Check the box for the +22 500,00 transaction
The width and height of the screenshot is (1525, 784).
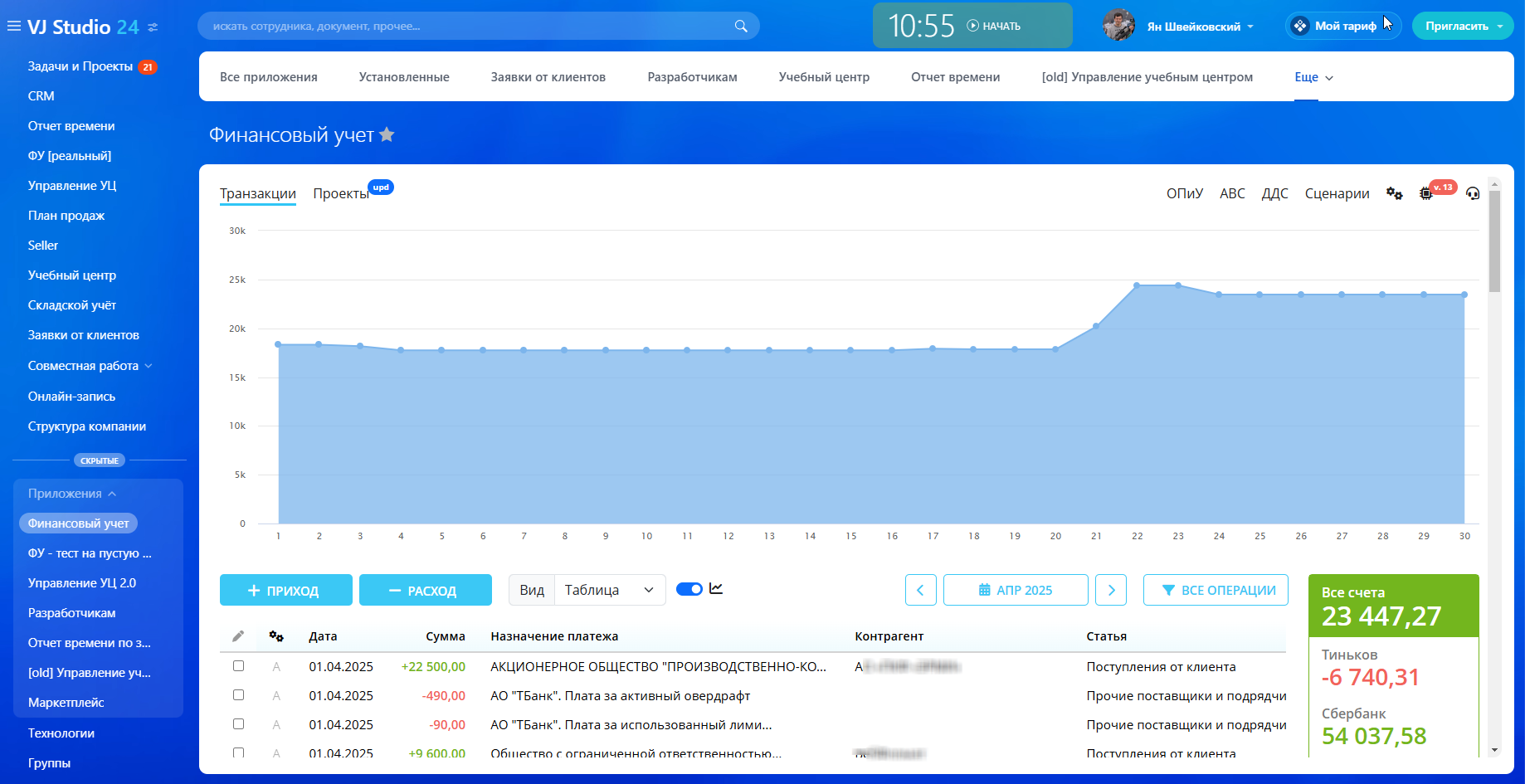coord(238,666)
